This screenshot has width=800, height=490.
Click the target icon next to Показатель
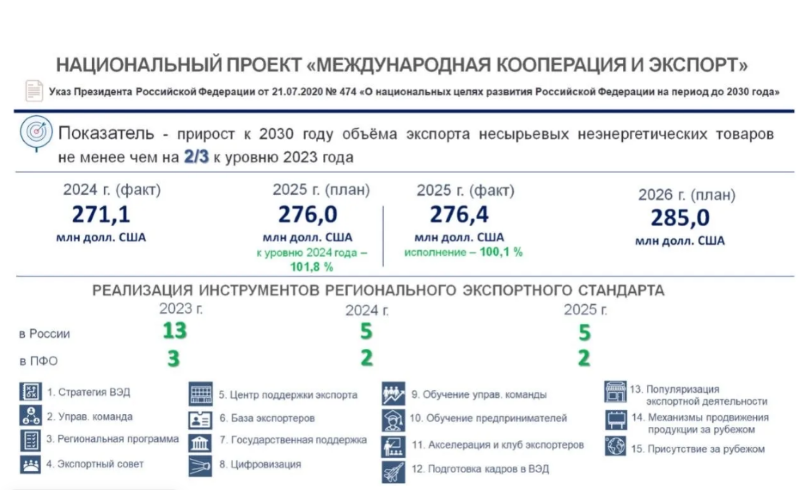(x=37, y=131)
